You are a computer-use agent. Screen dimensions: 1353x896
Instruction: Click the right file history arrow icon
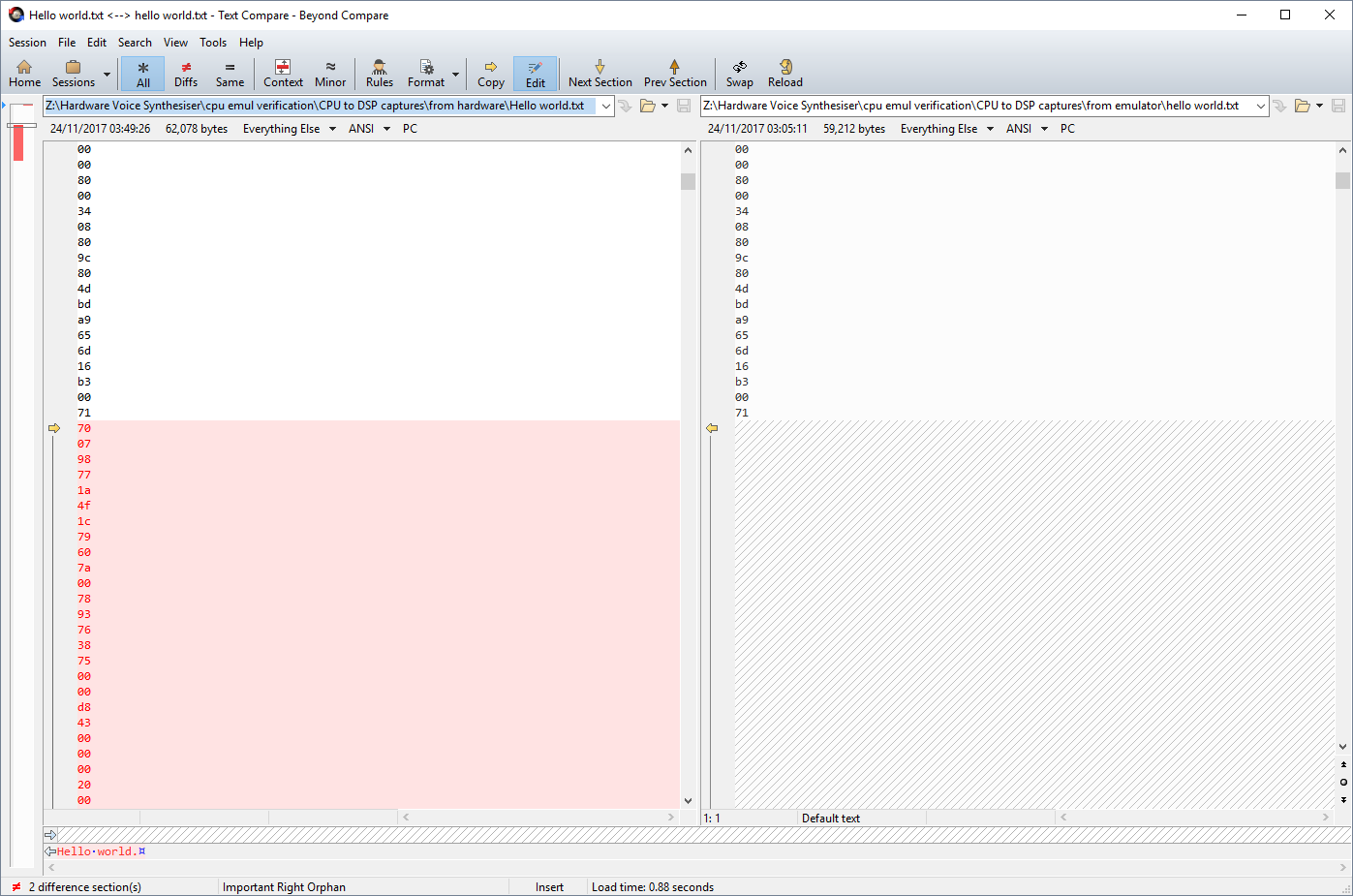[1279, 107]
